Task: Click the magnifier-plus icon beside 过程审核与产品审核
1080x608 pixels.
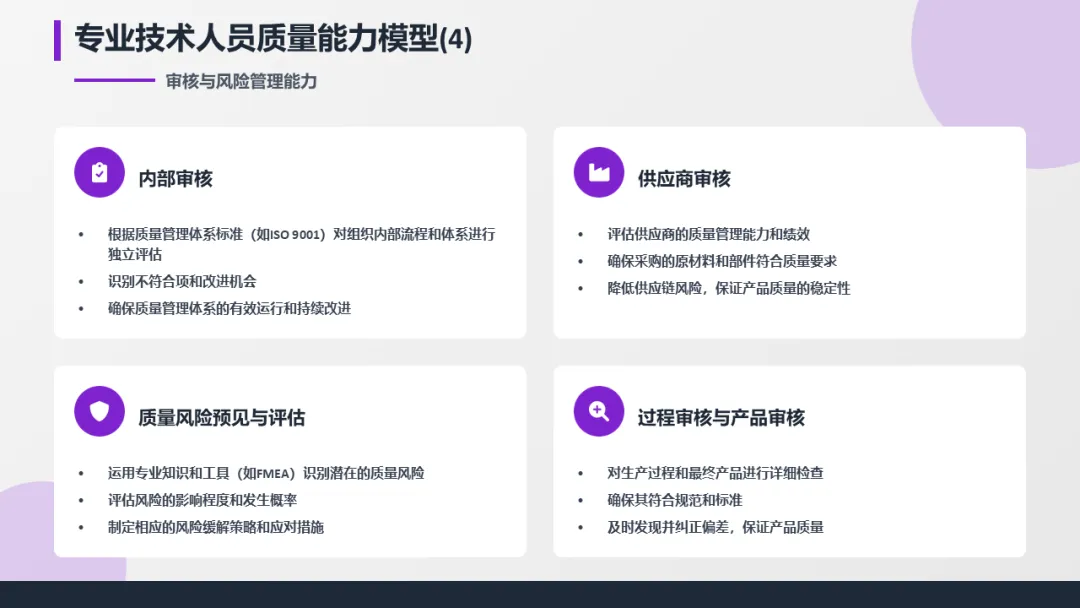Action: (x=599, y=411)
